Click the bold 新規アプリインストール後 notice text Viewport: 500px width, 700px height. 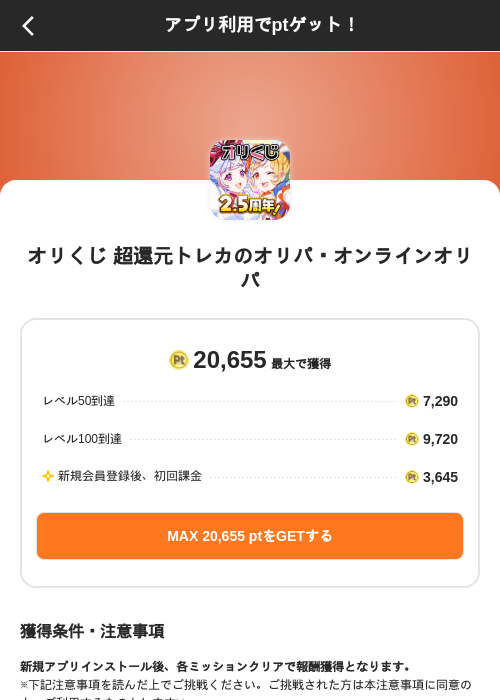[215, 667]
